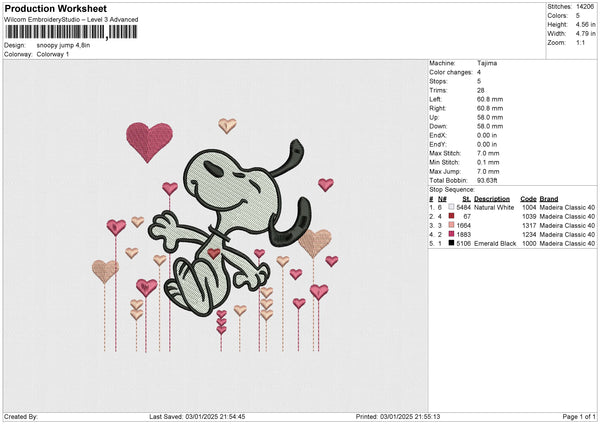Click the small red heart on Snoopy's chest
This screenshot has width=600, height=424.
213,253
